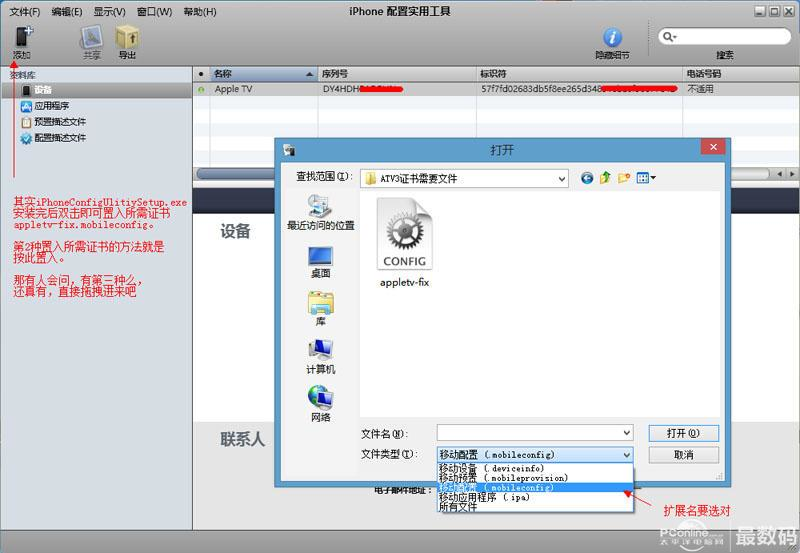Collapse the 文件类型 dropdown list
The width and height of the screenshot is (800, 553).
(627, 455)
